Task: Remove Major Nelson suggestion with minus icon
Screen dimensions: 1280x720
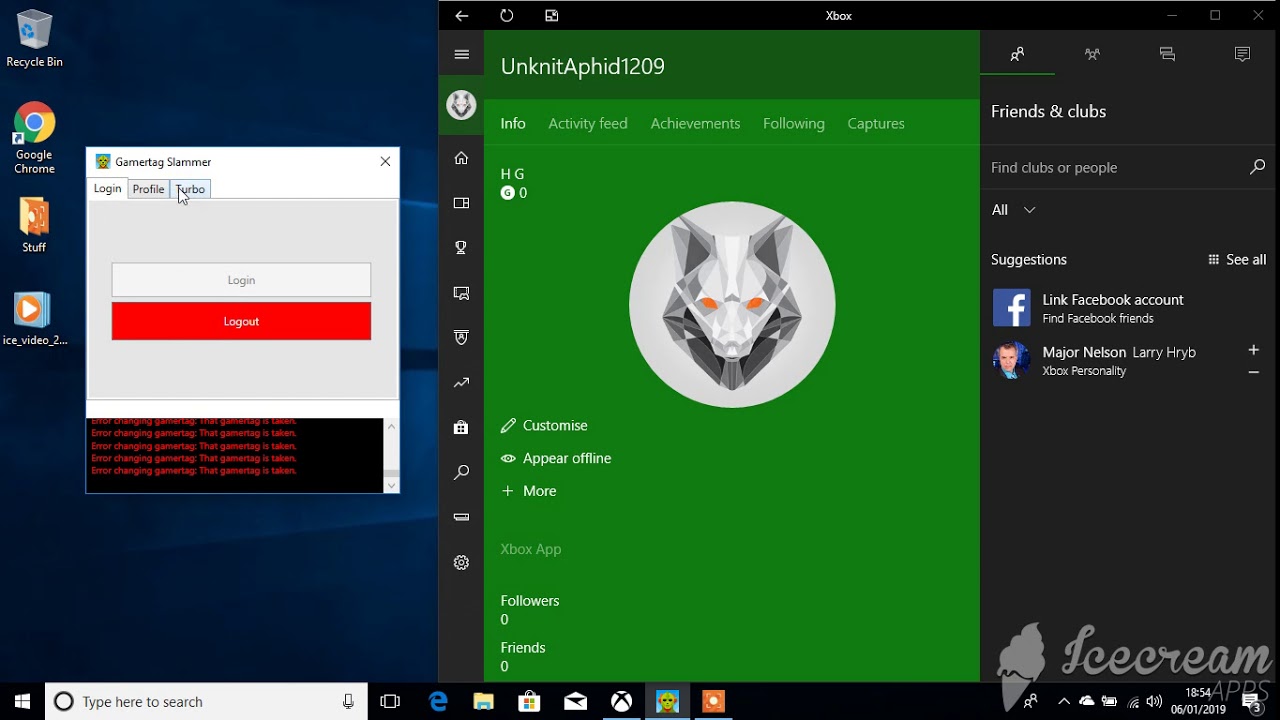Action: pyautogui.click(x=1254, y=372)
